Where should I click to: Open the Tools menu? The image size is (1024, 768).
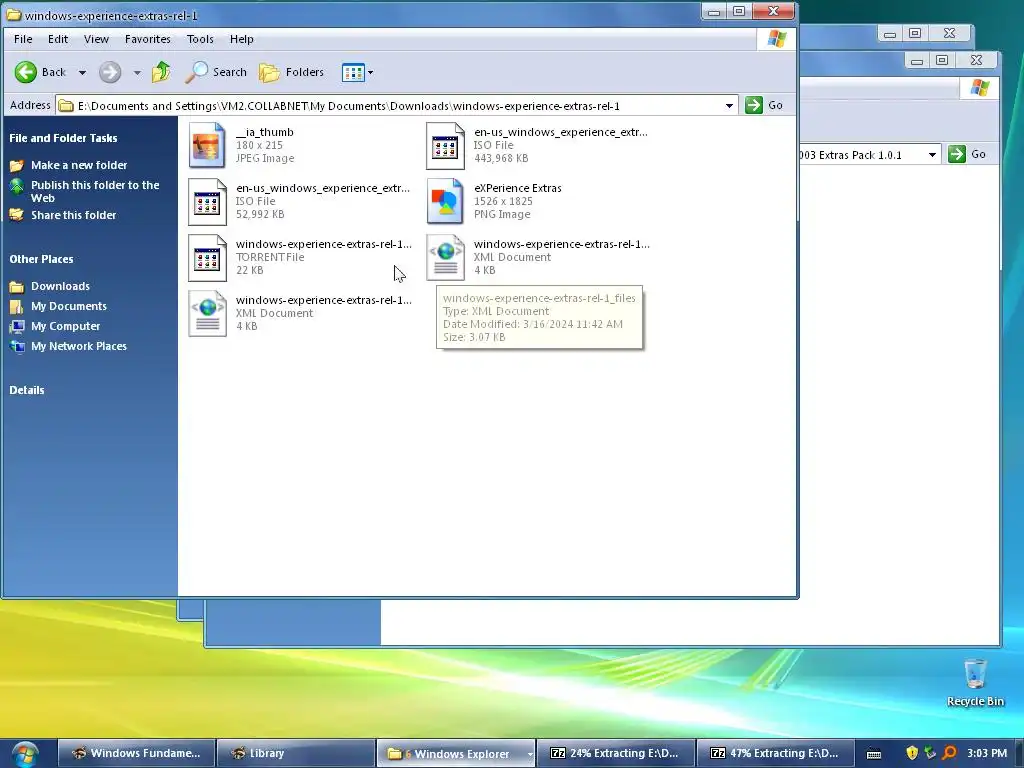coord(200,39)
